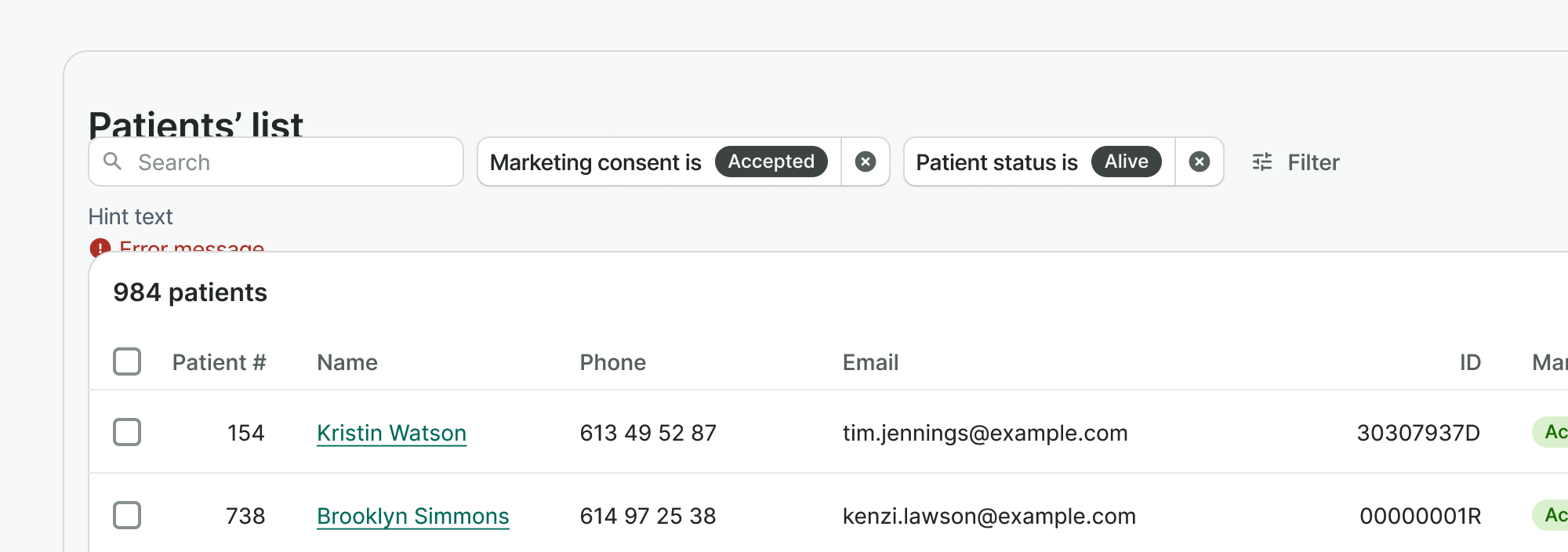Screen dimensions: 1568x552
Task: Sort by the Email column header
Action: coord(870,362)
